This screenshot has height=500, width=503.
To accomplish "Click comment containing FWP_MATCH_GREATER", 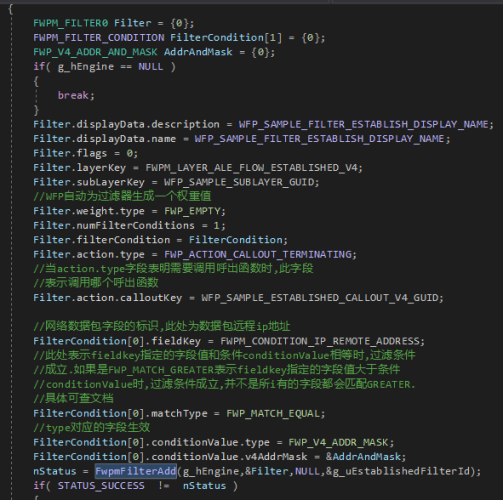I will tap(217, 370).
